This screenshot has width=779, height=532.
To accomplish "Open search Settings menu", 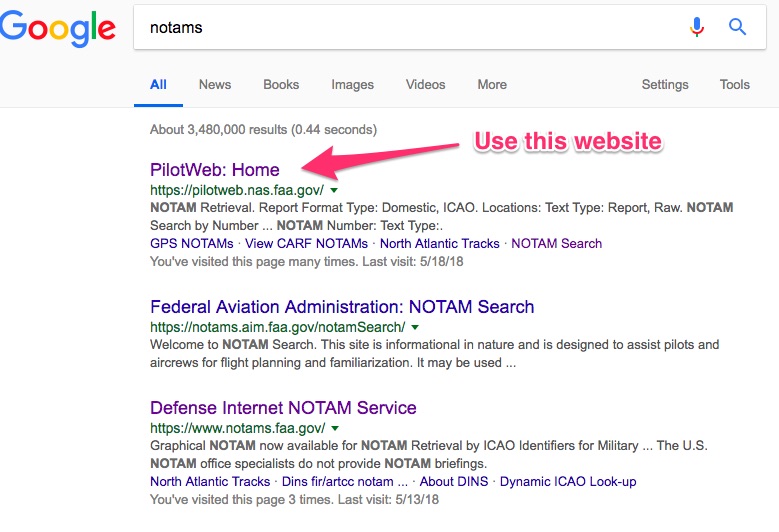I will pos(665,85).
